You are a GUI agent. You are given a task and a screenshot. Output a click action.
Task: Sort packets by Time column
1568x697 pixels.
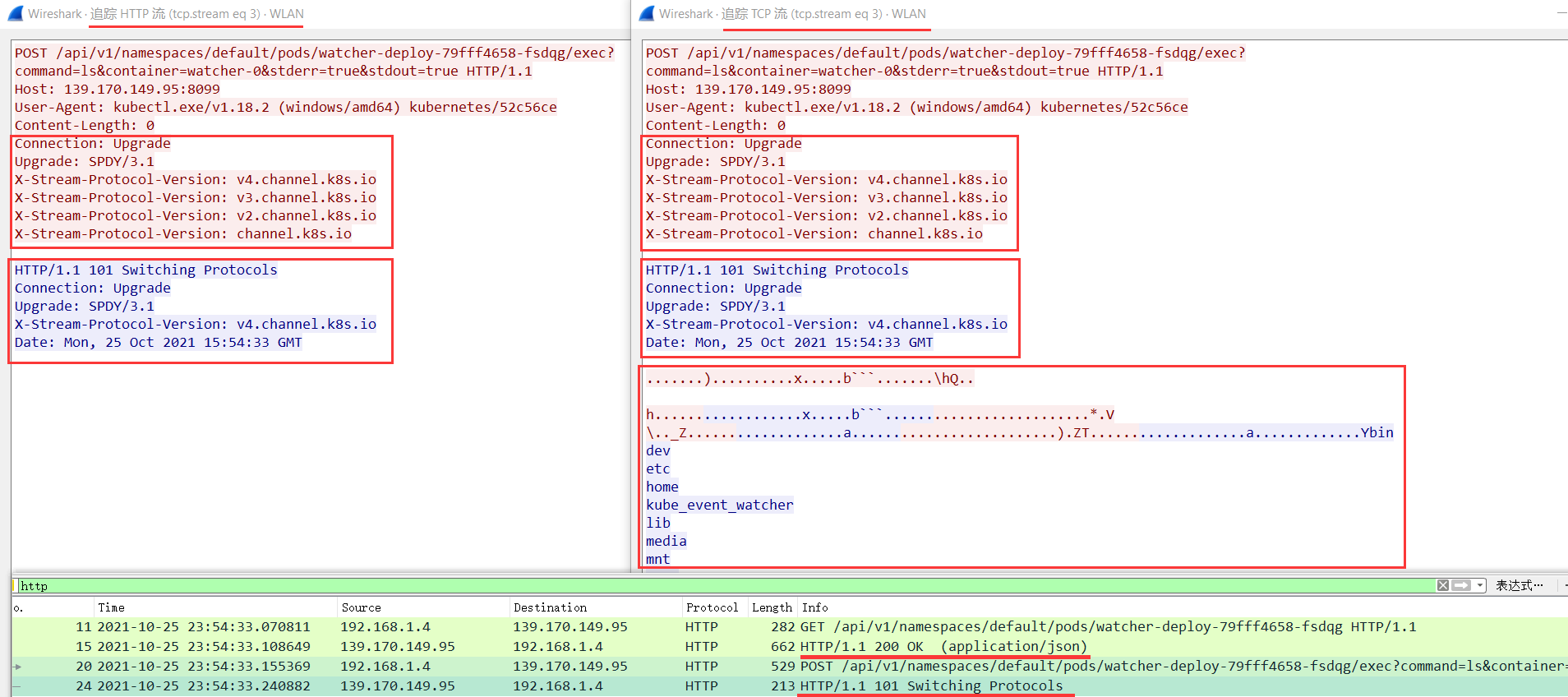(216, 607)
